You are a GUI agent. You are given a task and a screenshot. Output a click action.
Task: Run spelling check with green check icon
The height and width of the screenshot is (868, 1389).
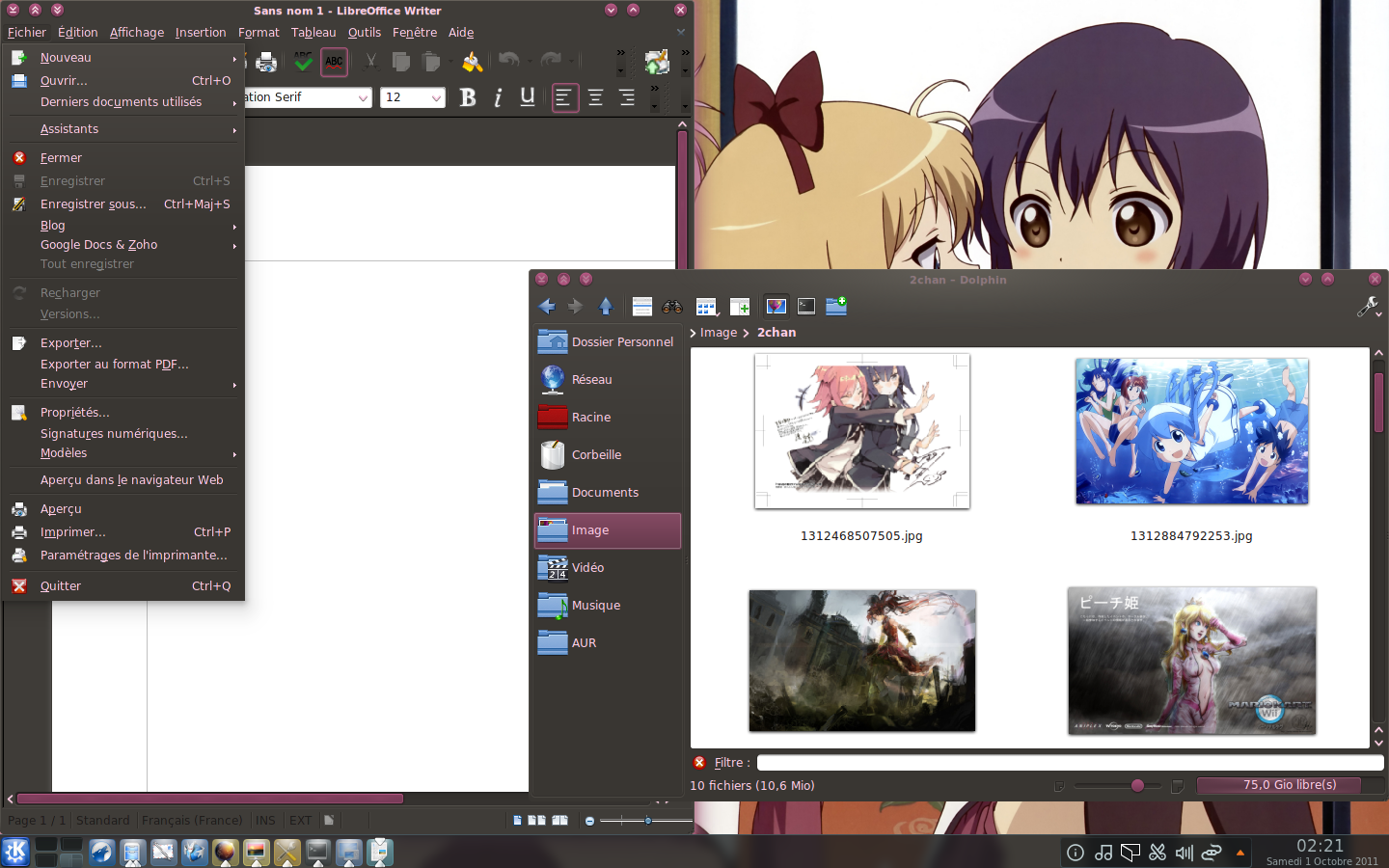tap(303, 63)
